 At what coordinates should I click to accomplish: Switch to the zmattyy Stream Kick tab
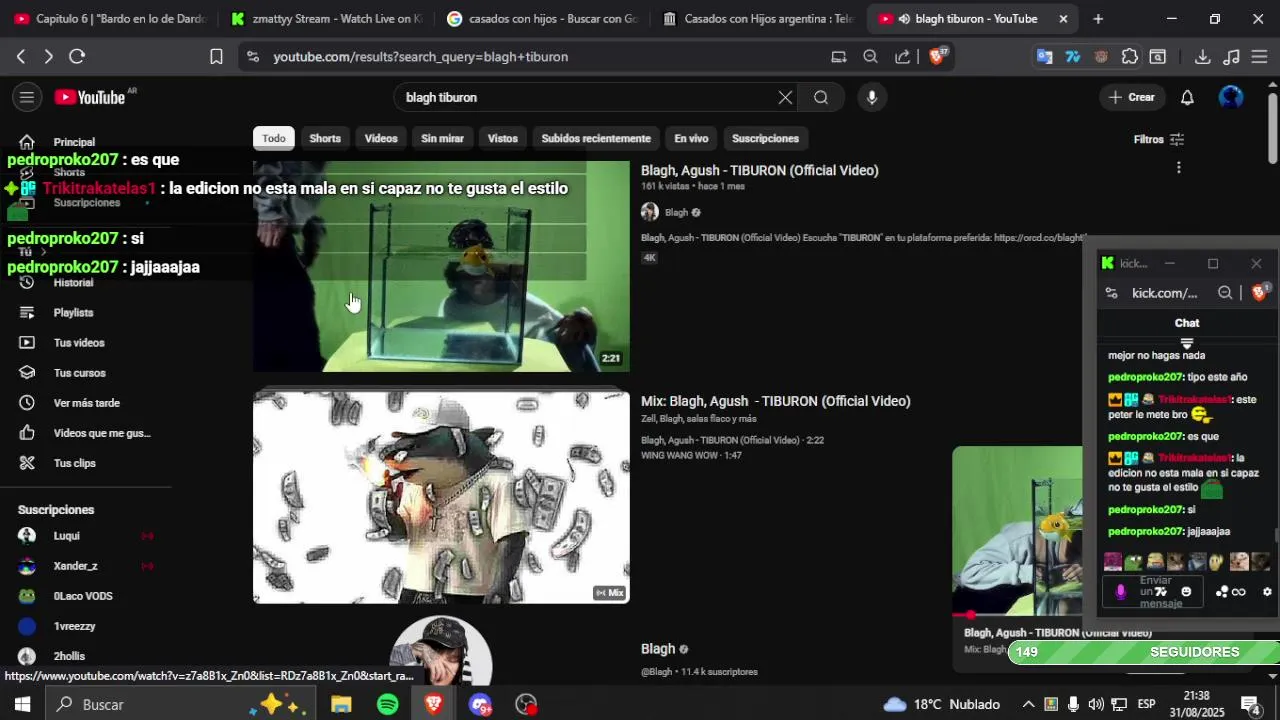coord(326,19)
